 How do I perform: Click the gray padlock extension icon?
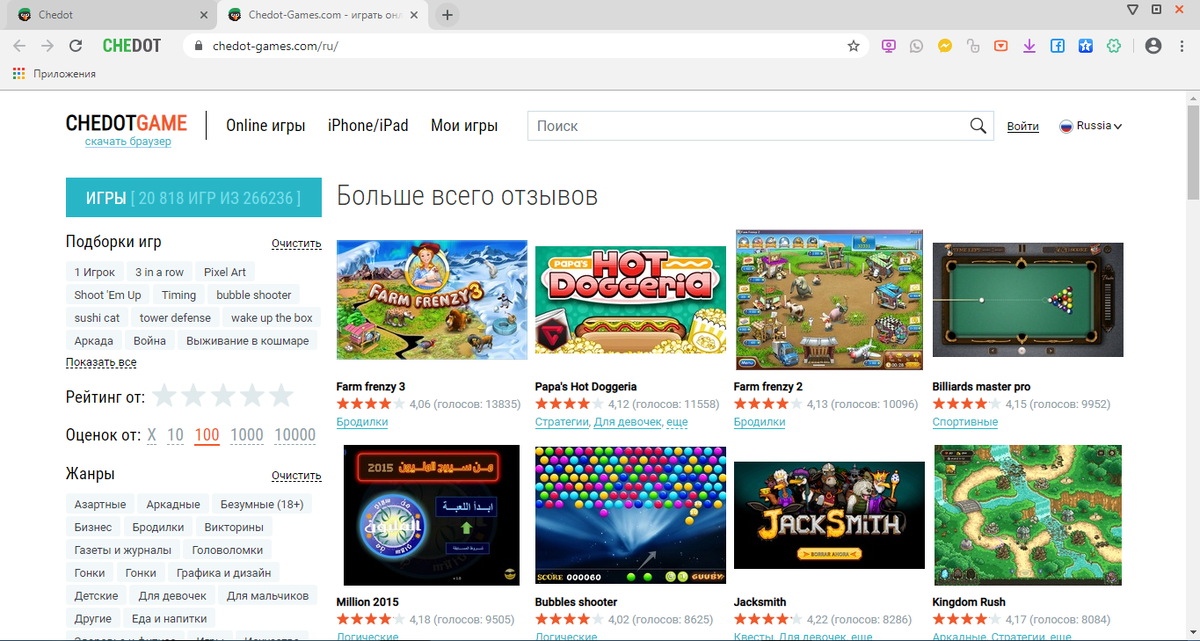(x=972, y=46)
